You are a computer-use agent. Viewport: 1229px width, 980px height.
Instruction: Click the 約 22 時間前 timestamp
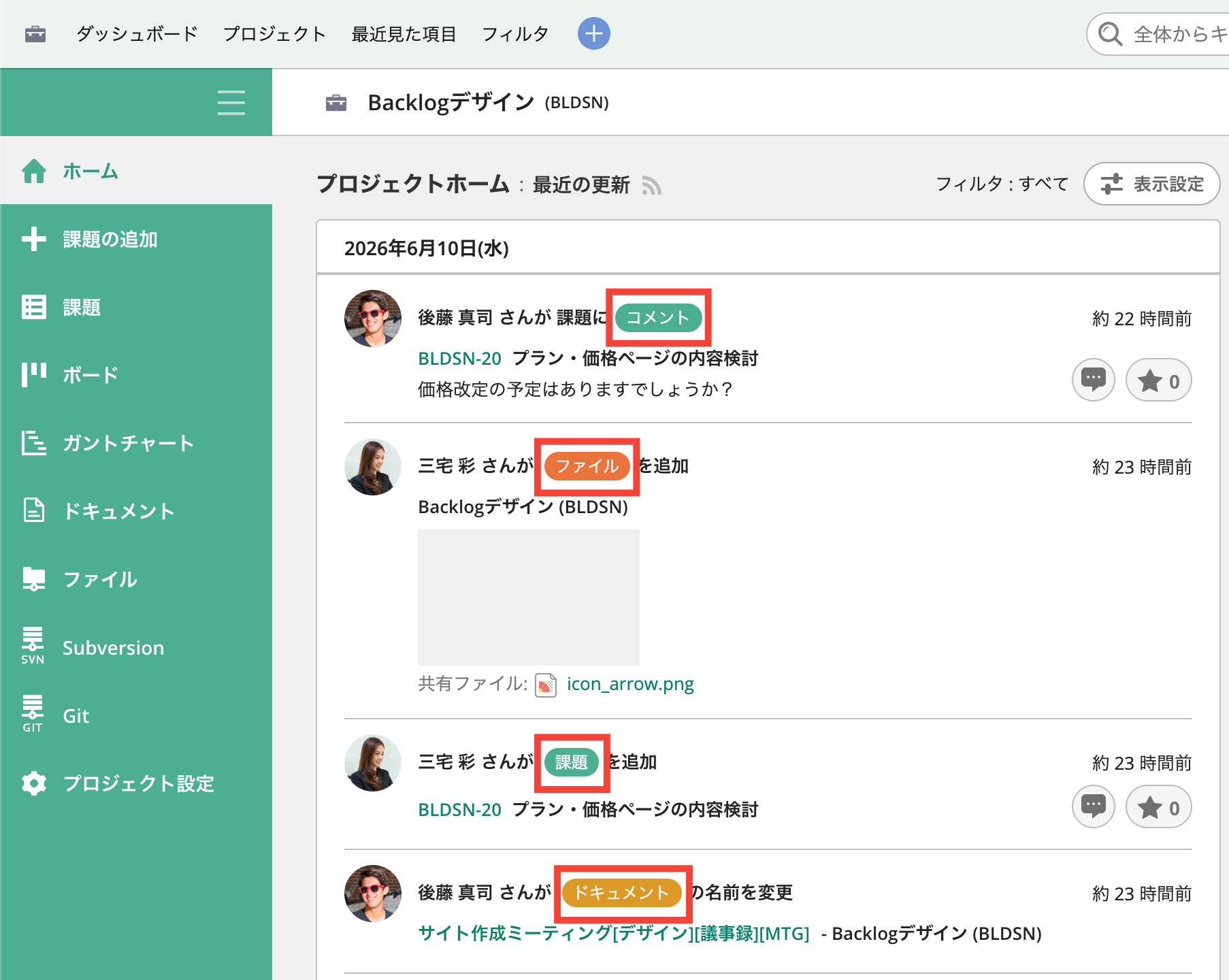pos(1142,318)
